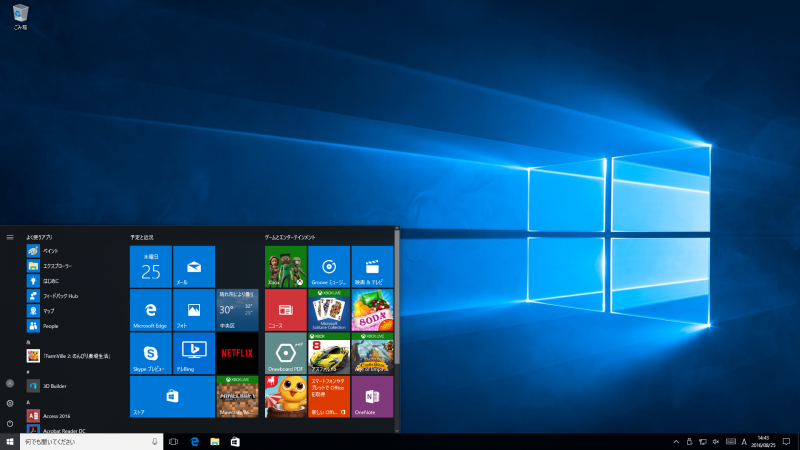Open the Weather tile showing 30°
Screen dimensions: 800x450
click(x=237, y=310)
